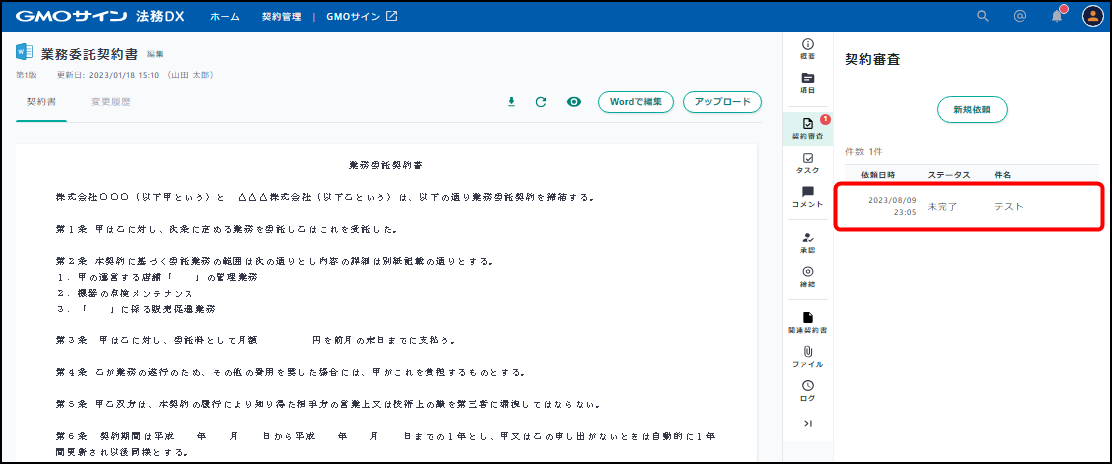1112x464 pixels.
Task: Click the 新規依頼 button
Action: [972, 110]
